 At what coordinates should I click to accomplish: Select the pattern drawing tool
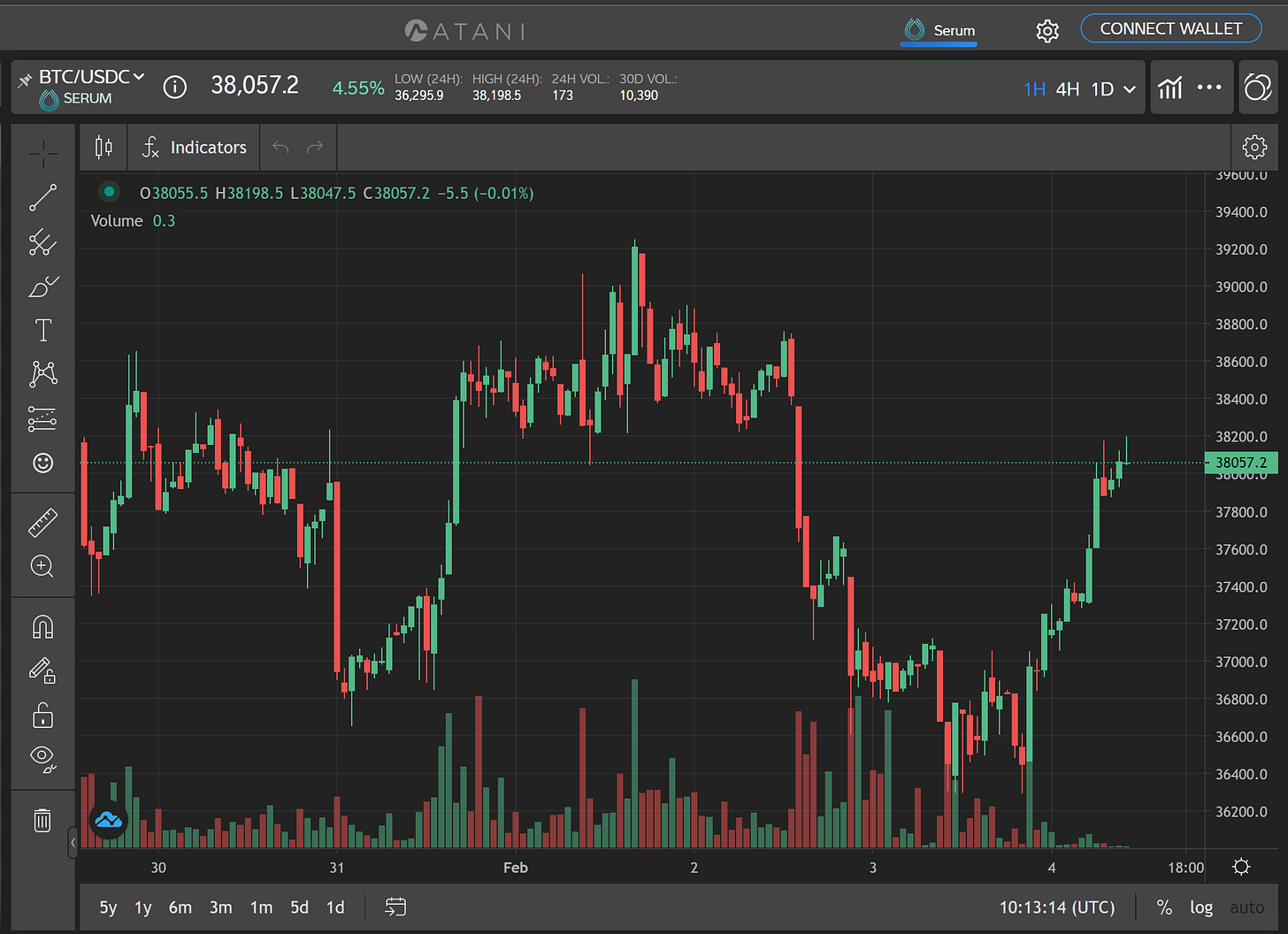point(42,374)
